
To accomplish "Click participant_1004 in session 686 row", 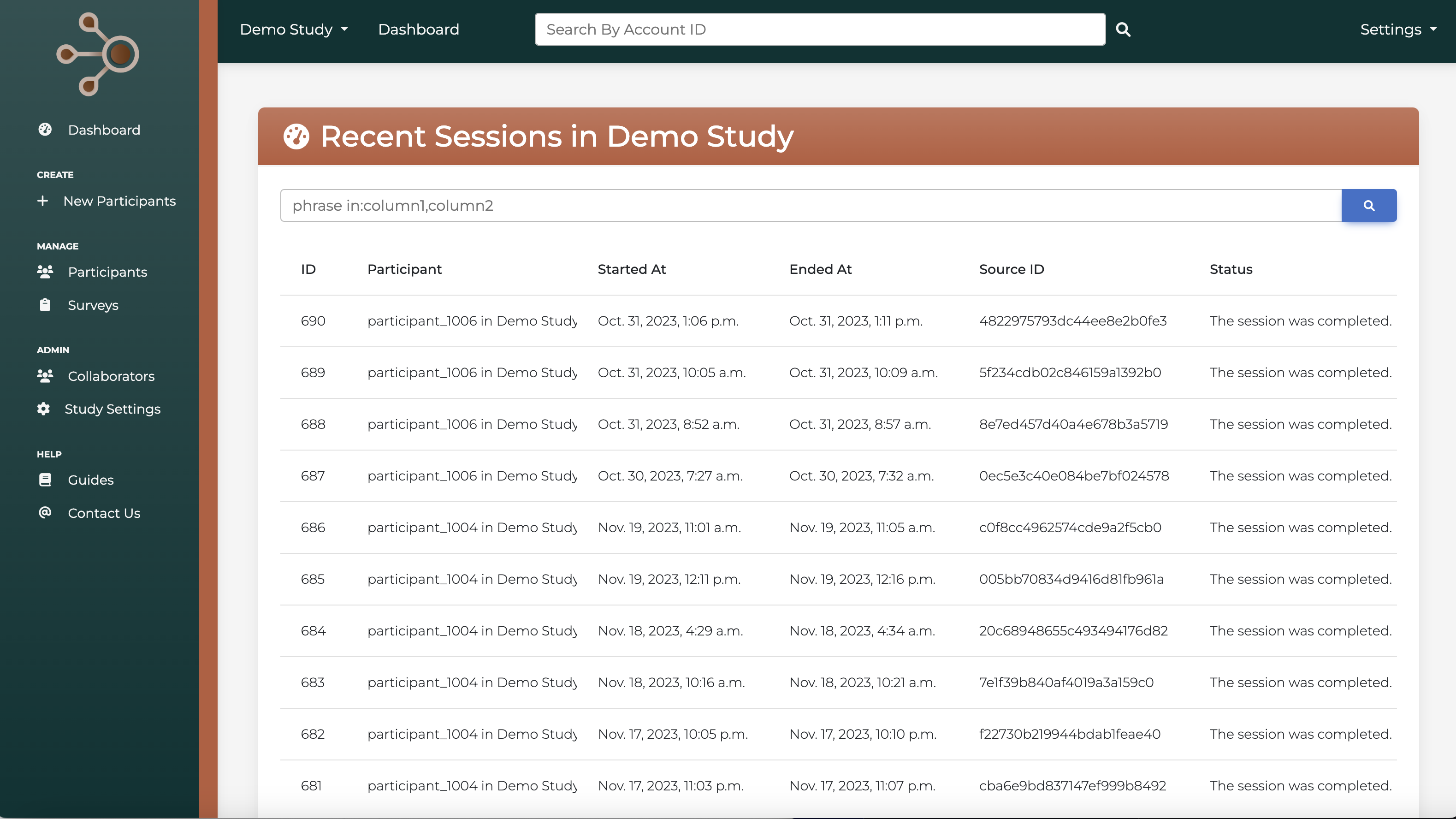I will click(x=473, y=528).
